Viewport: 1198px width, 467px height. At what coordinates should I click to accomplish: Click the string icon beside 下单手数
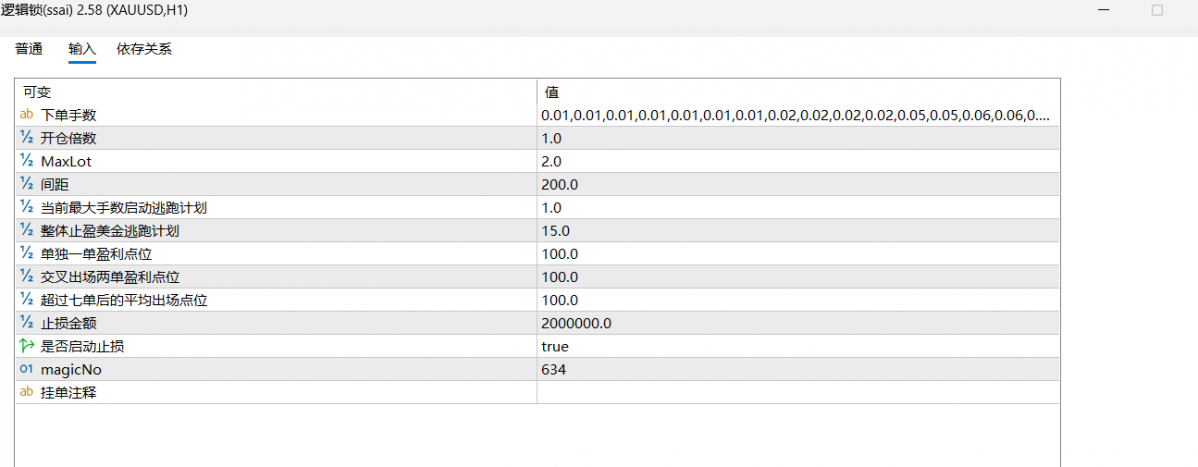click(26, 115)
